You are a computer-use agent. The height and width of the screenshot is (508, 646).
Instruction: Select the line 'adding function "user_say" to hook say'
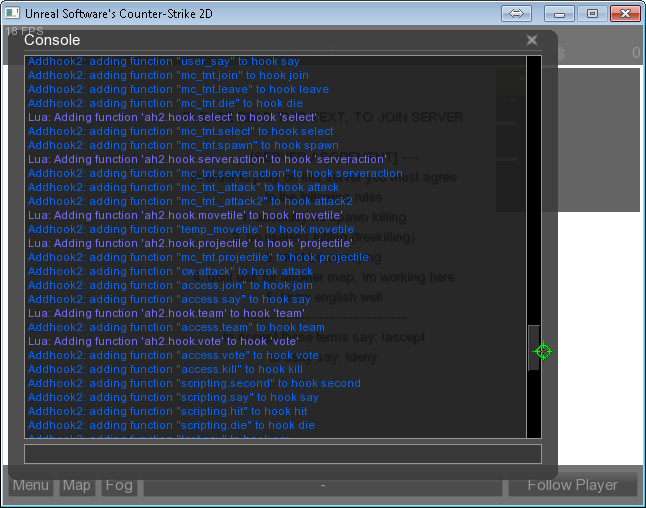click(x=164, y=61)
